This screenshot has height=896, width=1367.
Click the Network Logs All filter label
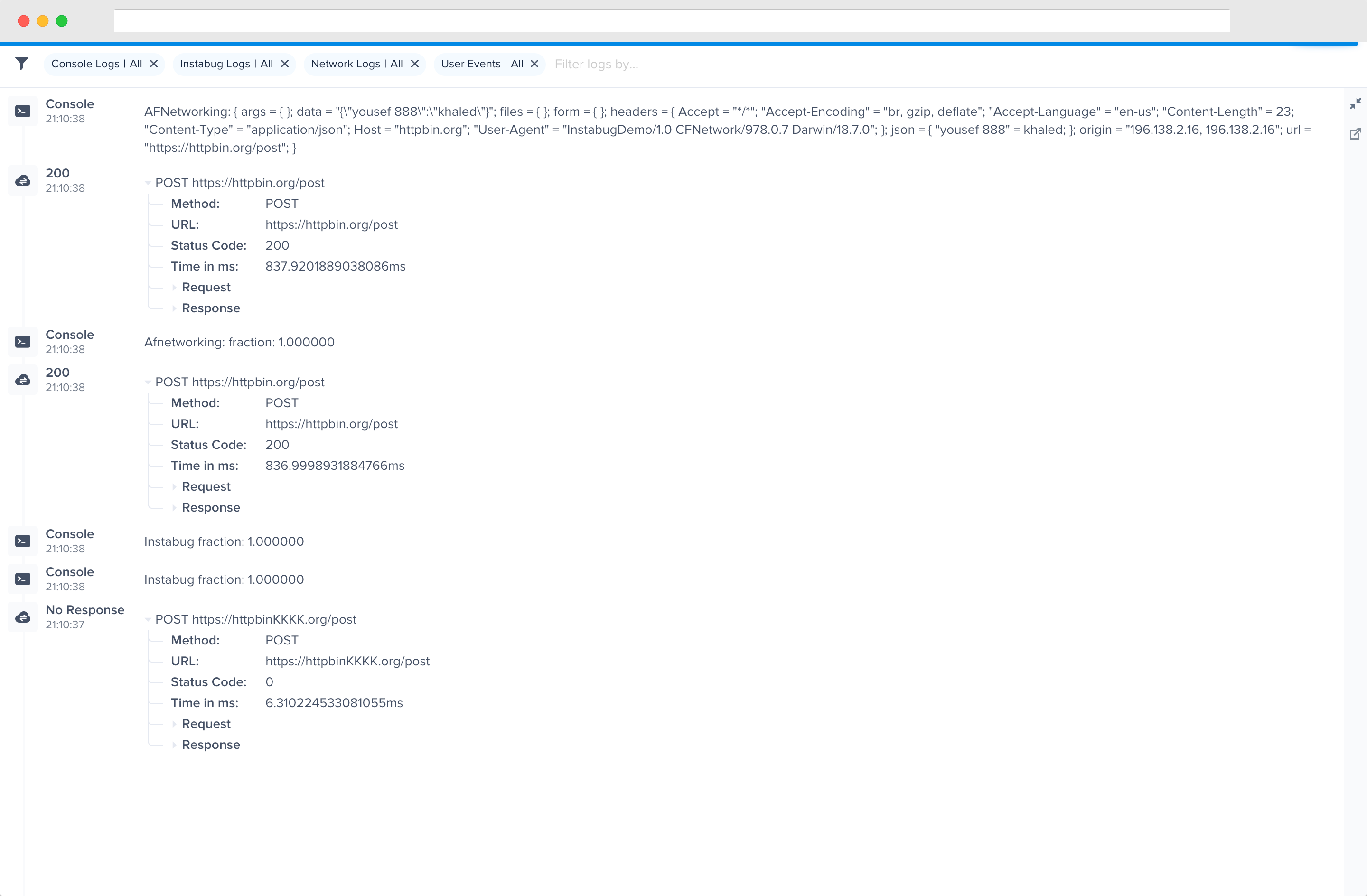coord(356,64)
